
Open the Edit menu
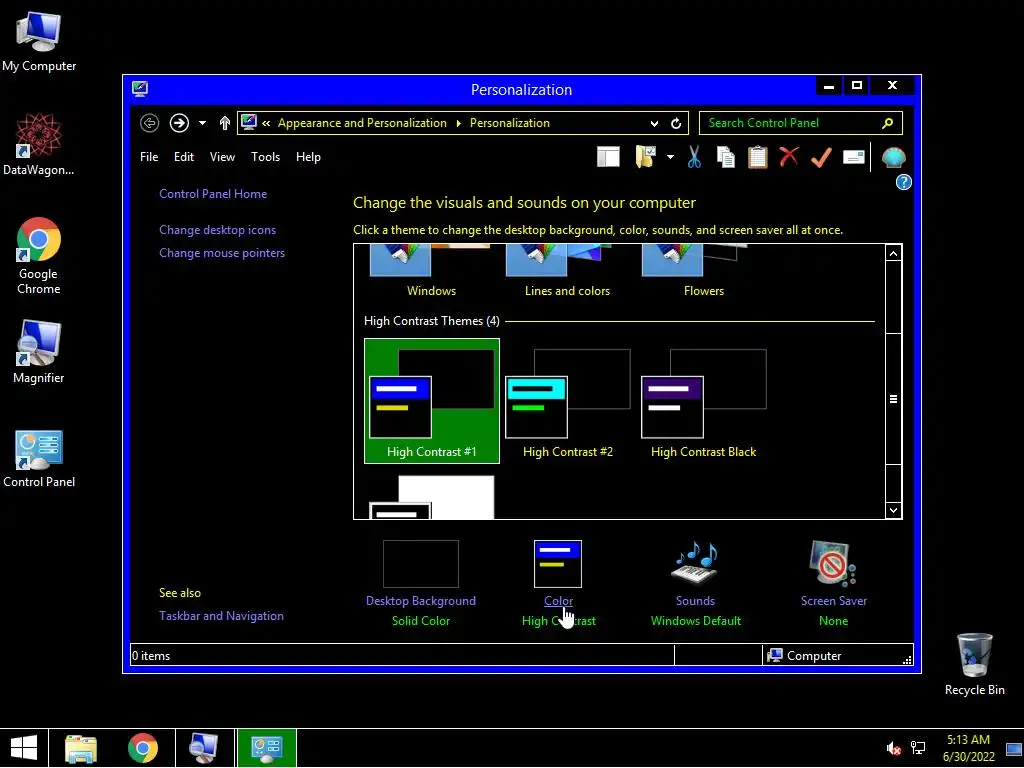click(x=184, y=157)
